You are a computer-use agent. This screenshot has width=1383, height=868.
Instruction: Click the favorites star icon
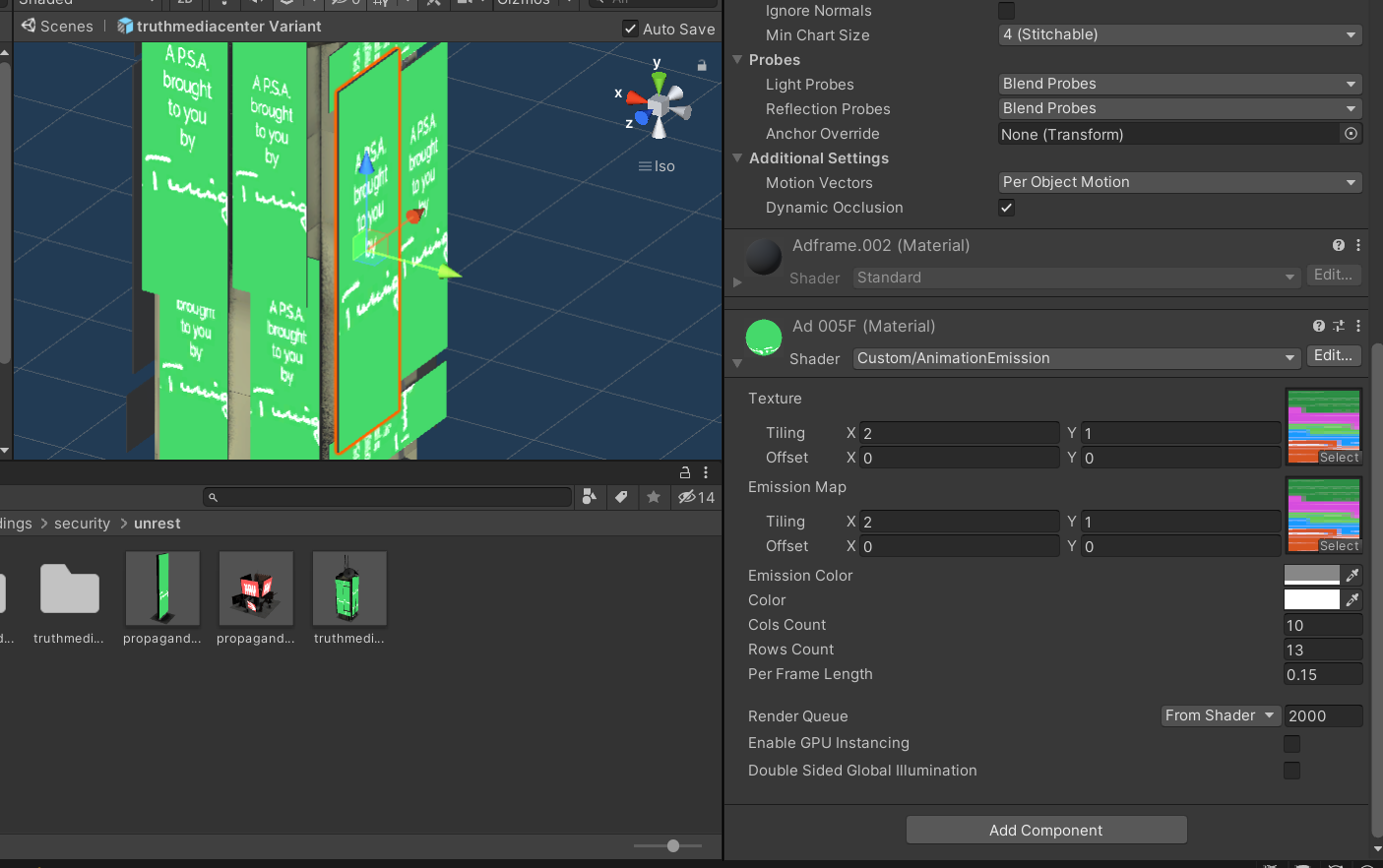pyautogui.click(x=654, y=497)
